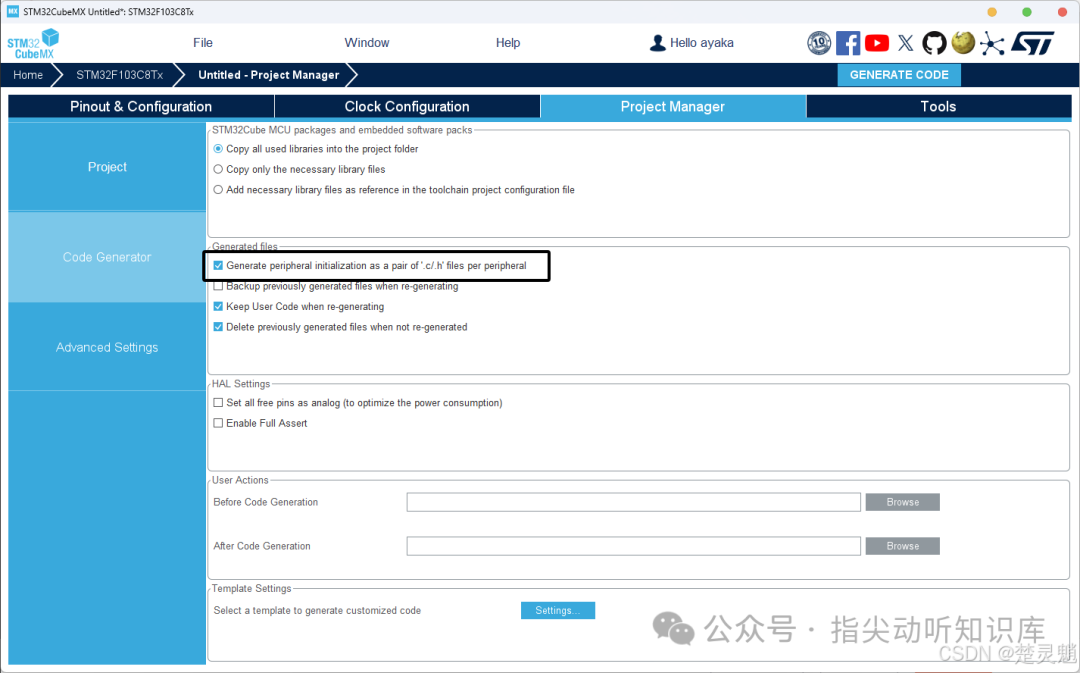The image size is (1080, 673).
Task: Click the ST logo icon
Action: 1032,43
